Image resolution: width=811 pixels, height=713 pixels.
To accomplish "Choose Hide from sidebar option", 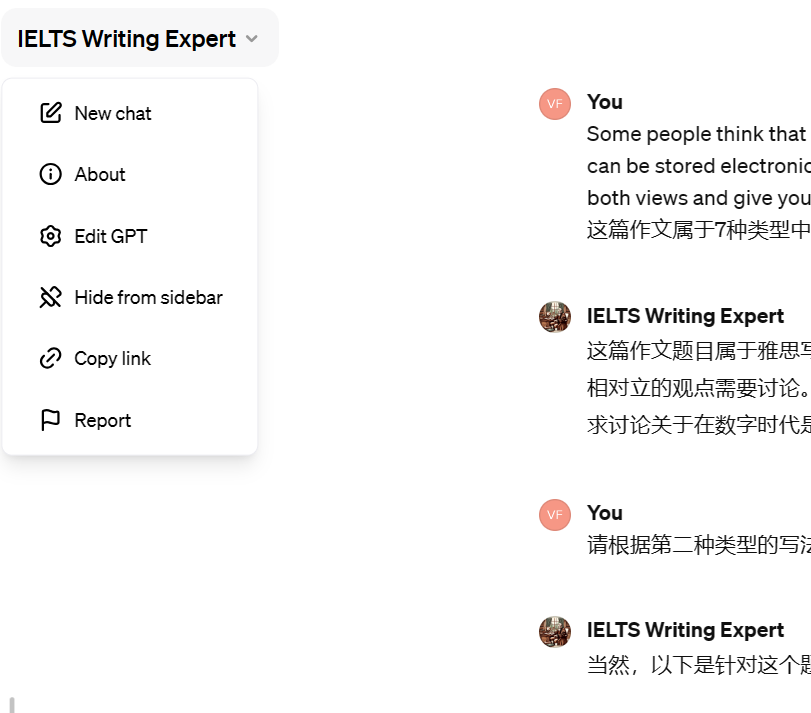I will coord(130,297).
